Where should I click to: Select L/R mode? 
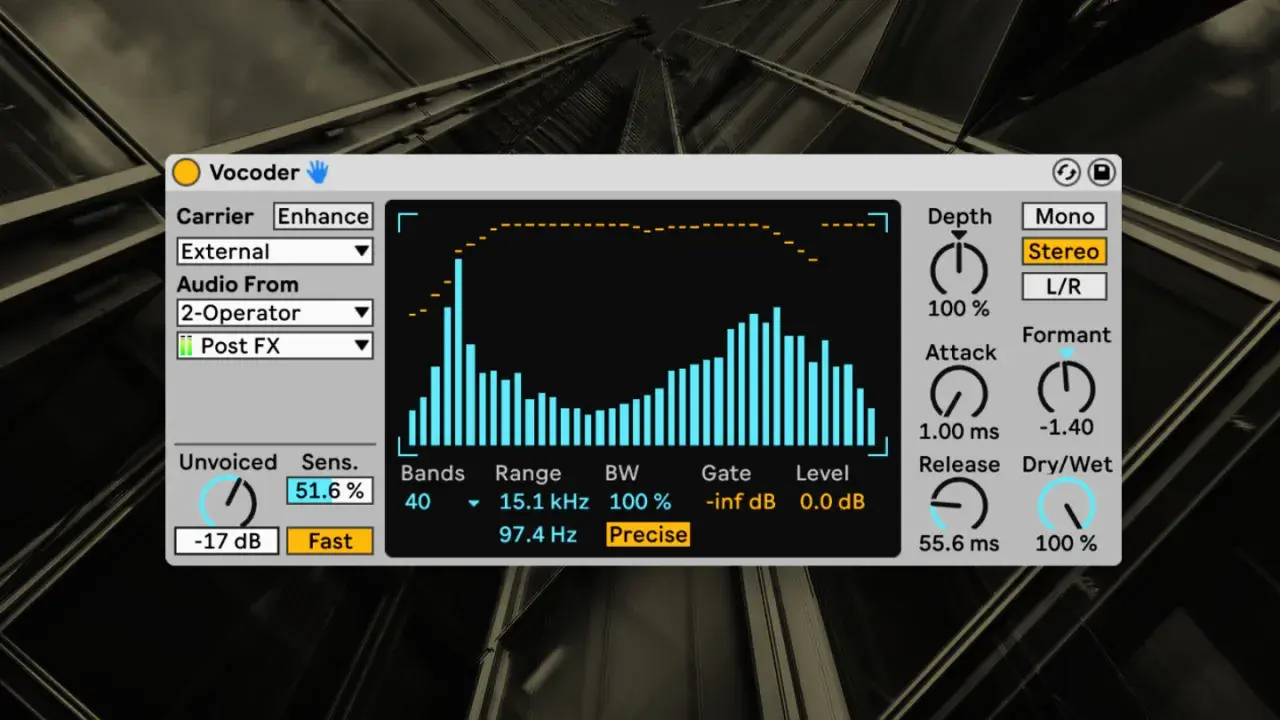click(x=1065, y=286)
